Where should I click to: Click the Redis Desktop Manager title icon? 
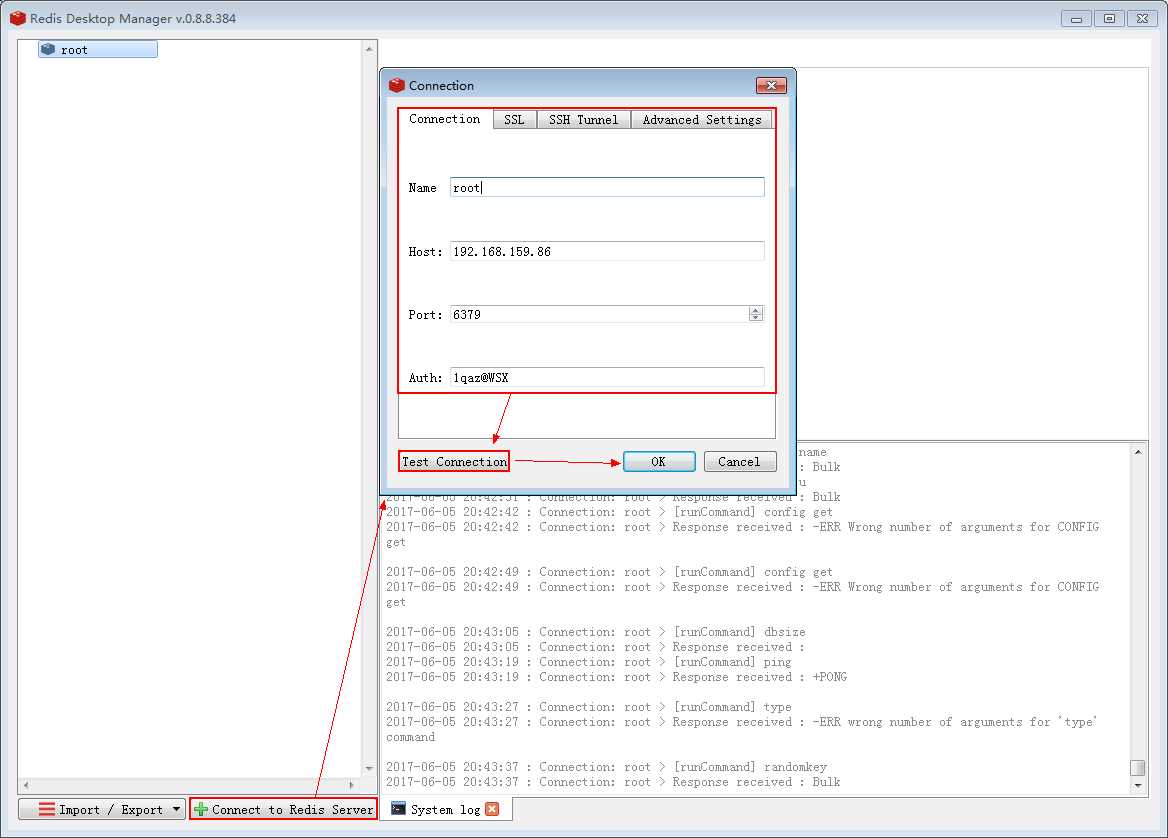(18, 18)
